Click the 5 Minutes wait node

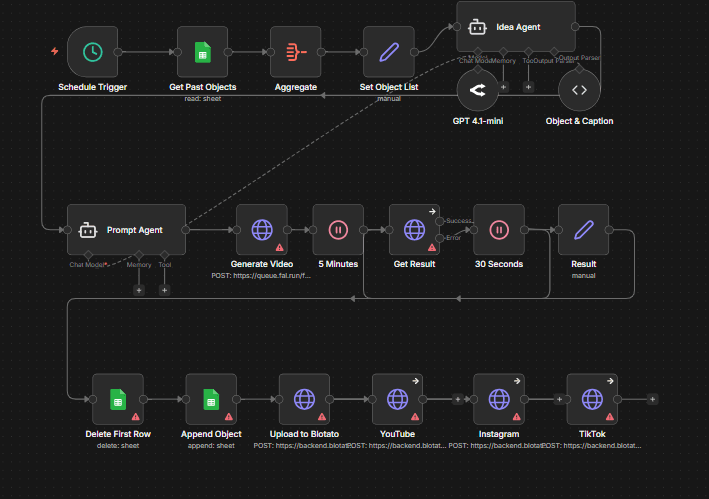(339, 229)
